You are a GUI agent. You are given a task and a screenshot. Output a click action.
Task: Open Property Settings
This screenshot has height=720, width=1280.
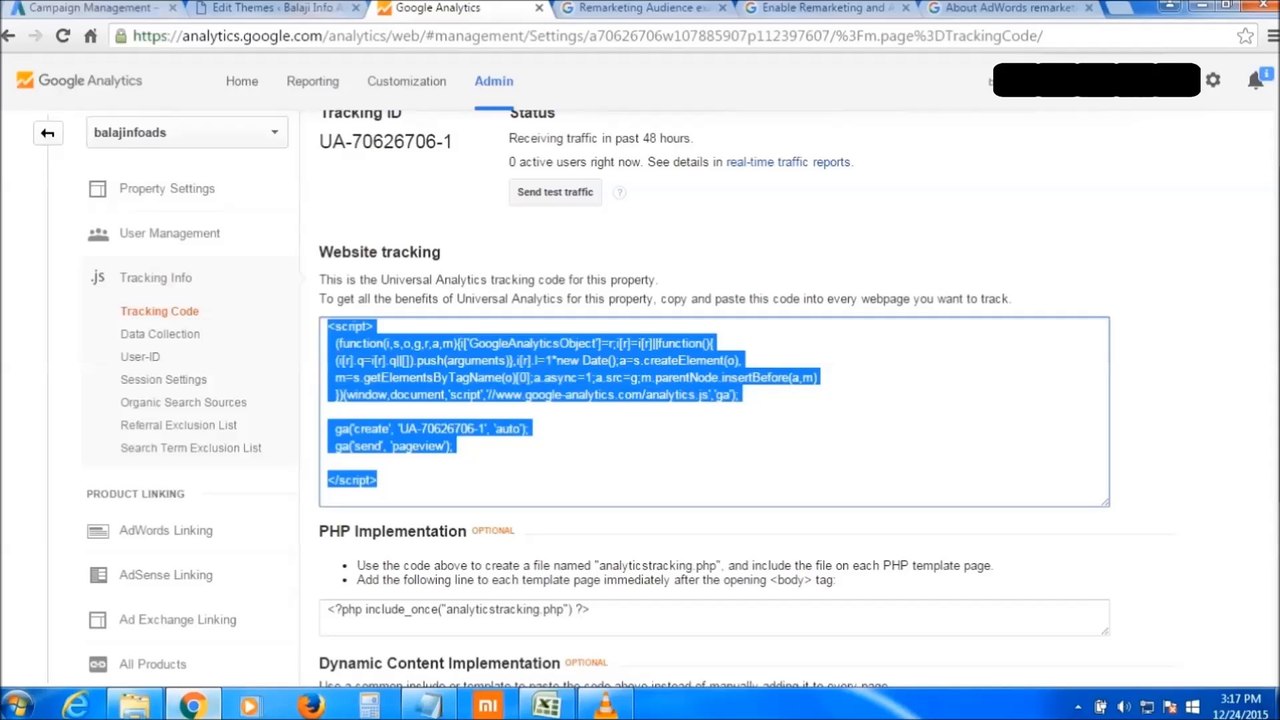pyautogui.click(x=167, y=188)
